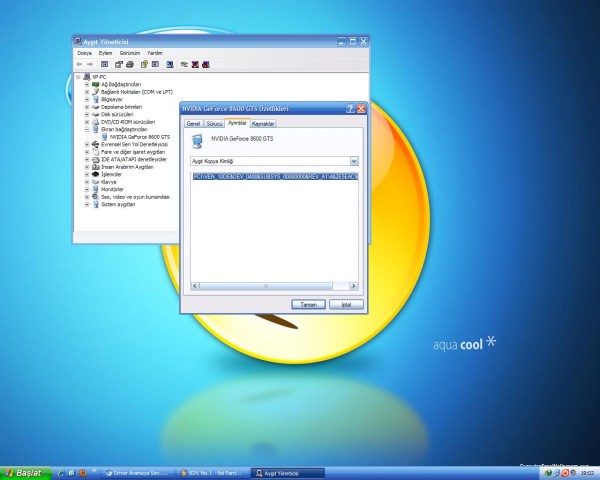Open the Görünüm menu
Viewport: 600px width, 480px height.
click(129, 53)
